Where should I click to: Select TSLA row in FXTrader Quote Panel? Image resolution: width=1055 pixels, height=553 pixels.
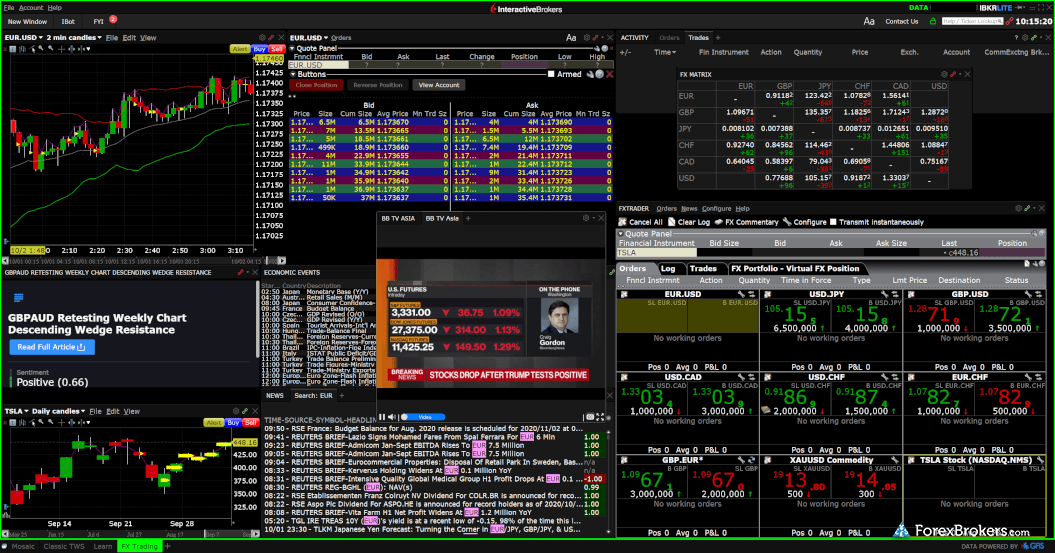click(831, 253)
